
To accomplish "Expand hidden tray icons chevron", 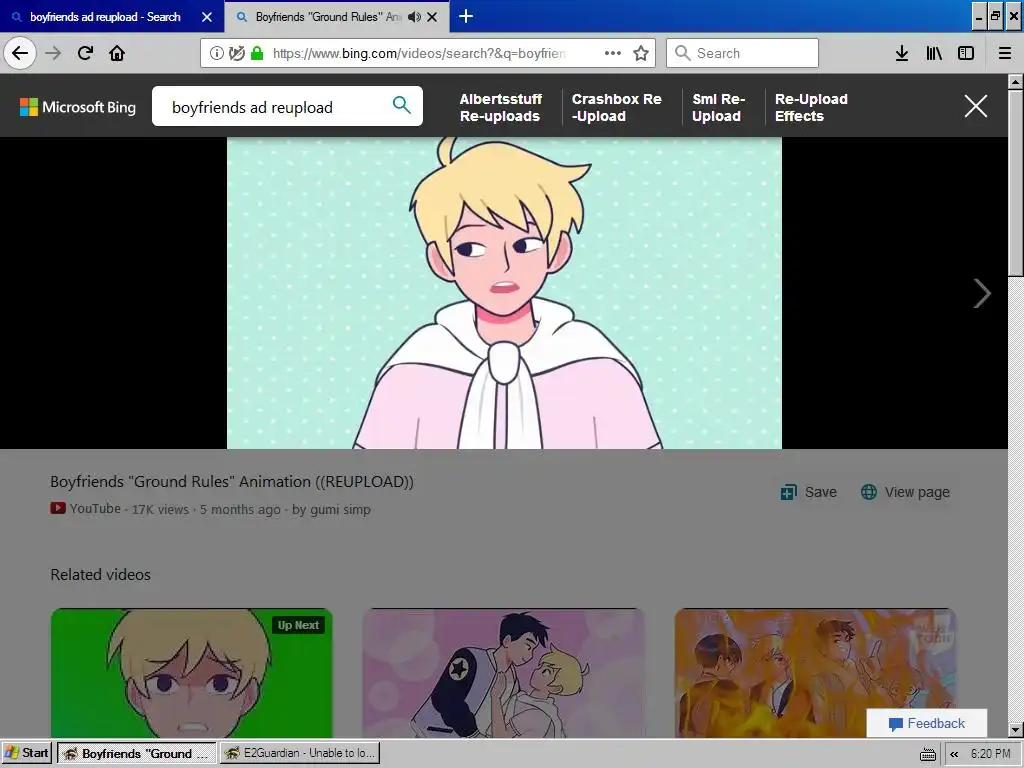I will (954, 754).
